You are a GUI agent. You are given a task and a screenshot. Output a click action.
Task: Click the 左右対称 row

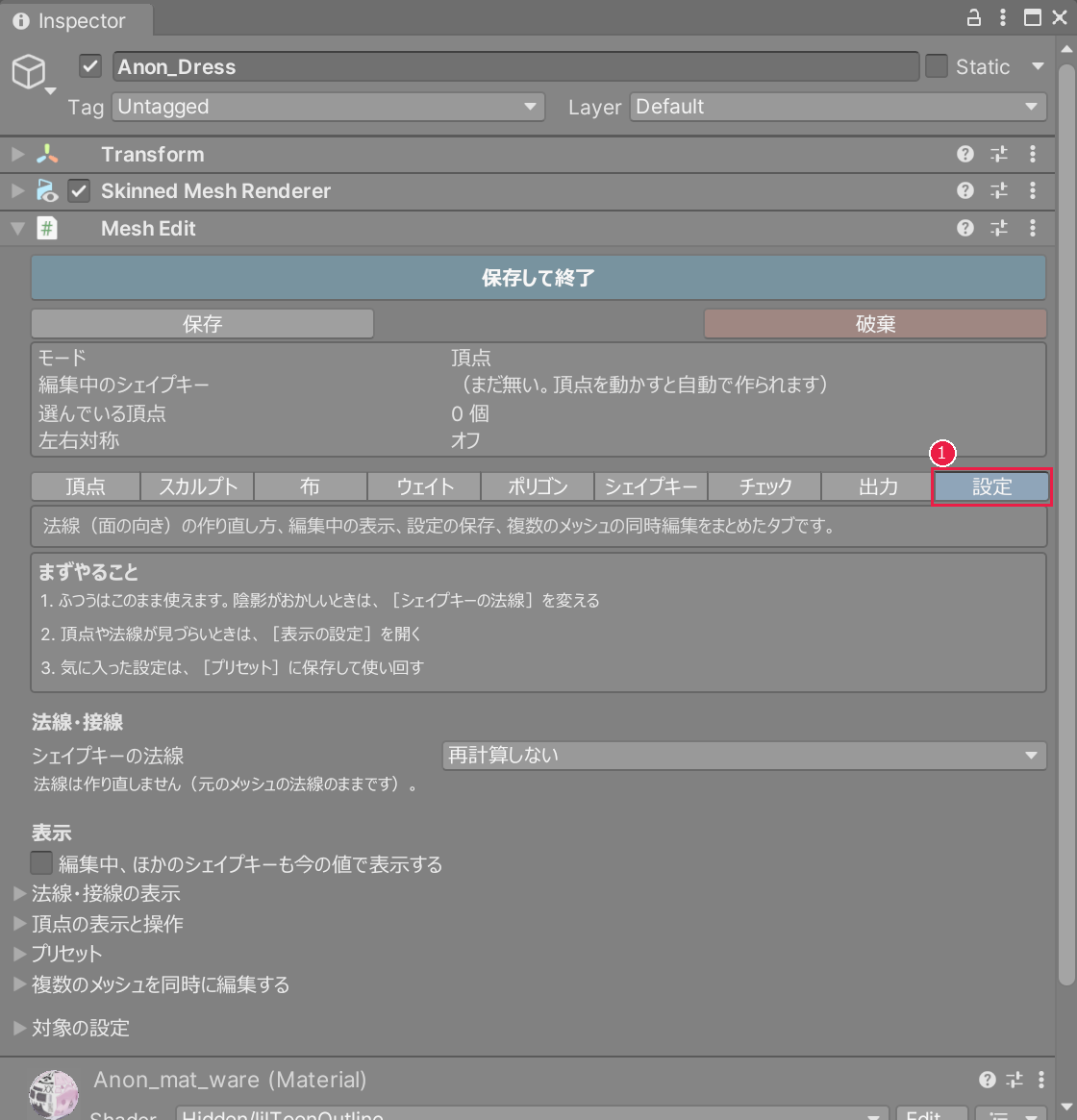point(538,440)
